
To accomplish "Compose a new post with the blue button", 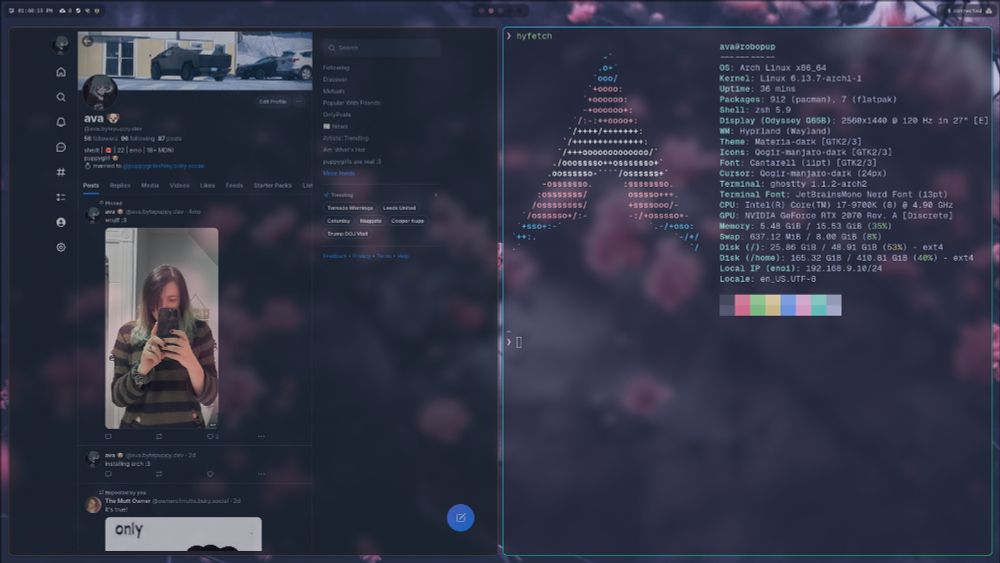I will (460, 518).
